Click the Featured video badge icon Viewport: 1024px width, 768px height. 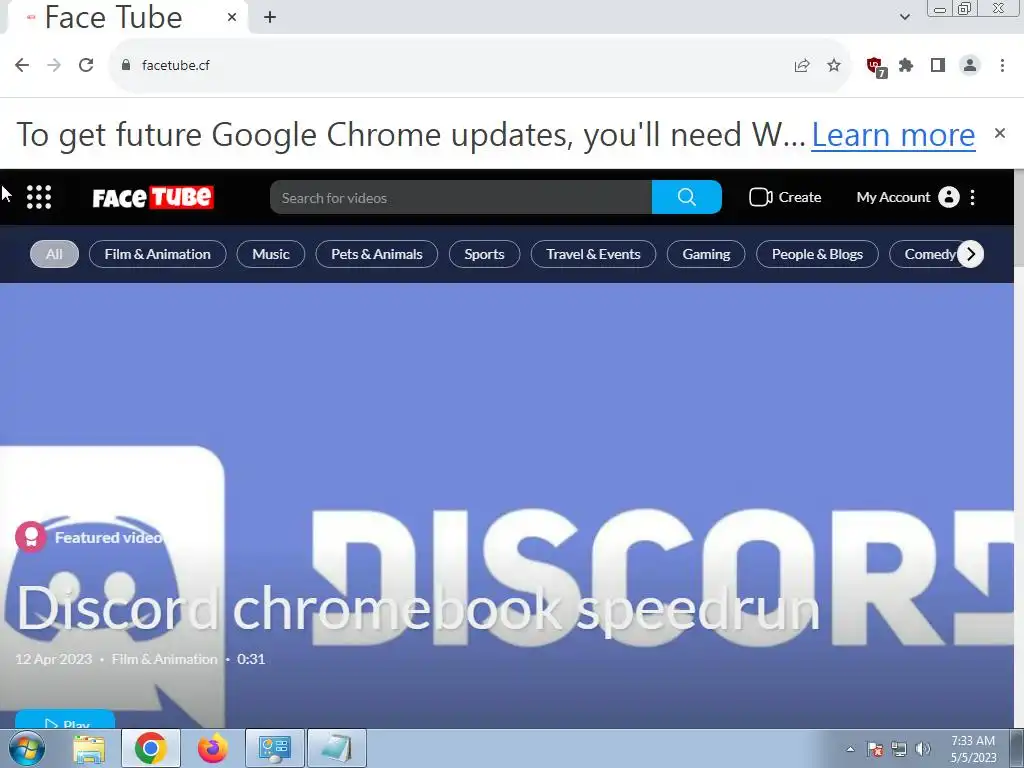[x=31, y=537]
